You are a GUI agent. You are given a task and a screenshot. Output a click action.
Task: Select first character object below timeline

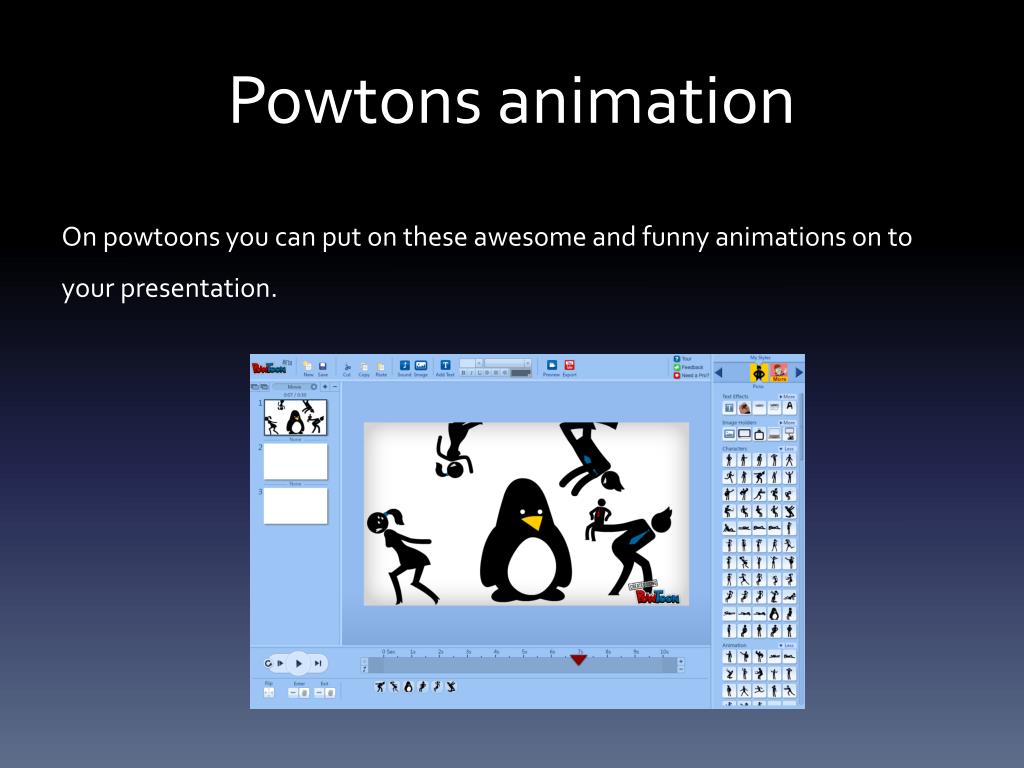pos(380,687)
